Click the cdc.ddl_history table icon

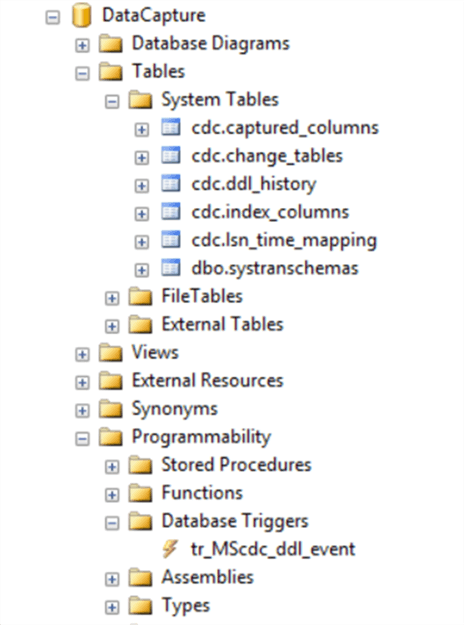[x=171, y=184]
